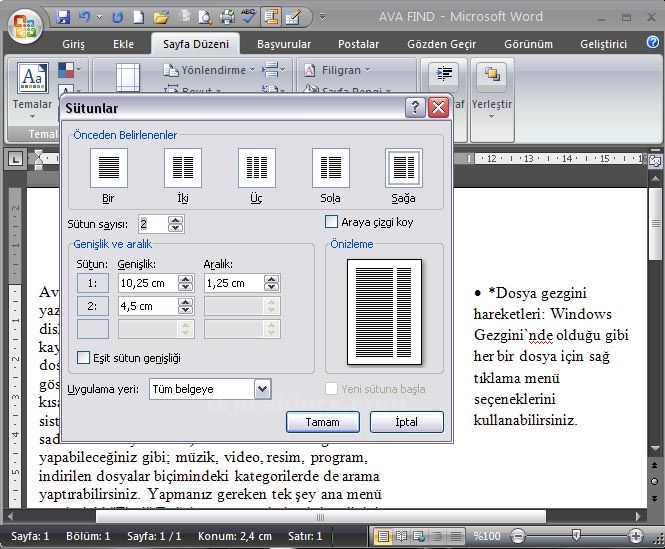Image resolution: width=665 pixels, height=549 pixels.
Task: Open the Görünüm ribbon tab
Action: click(528, 44)
